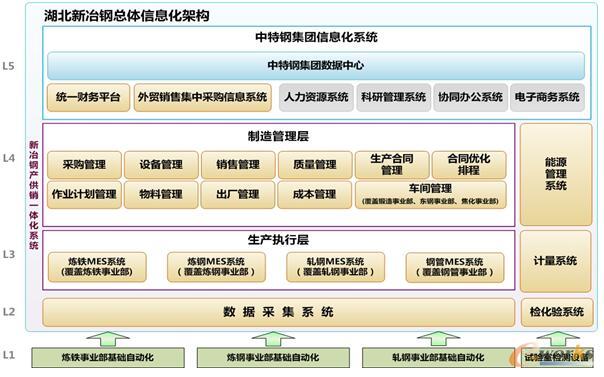Image resolution: width=604 pixels, height=377 pixels.
Task: Open the 电子商务系统 box
Action: pos(547,97)
